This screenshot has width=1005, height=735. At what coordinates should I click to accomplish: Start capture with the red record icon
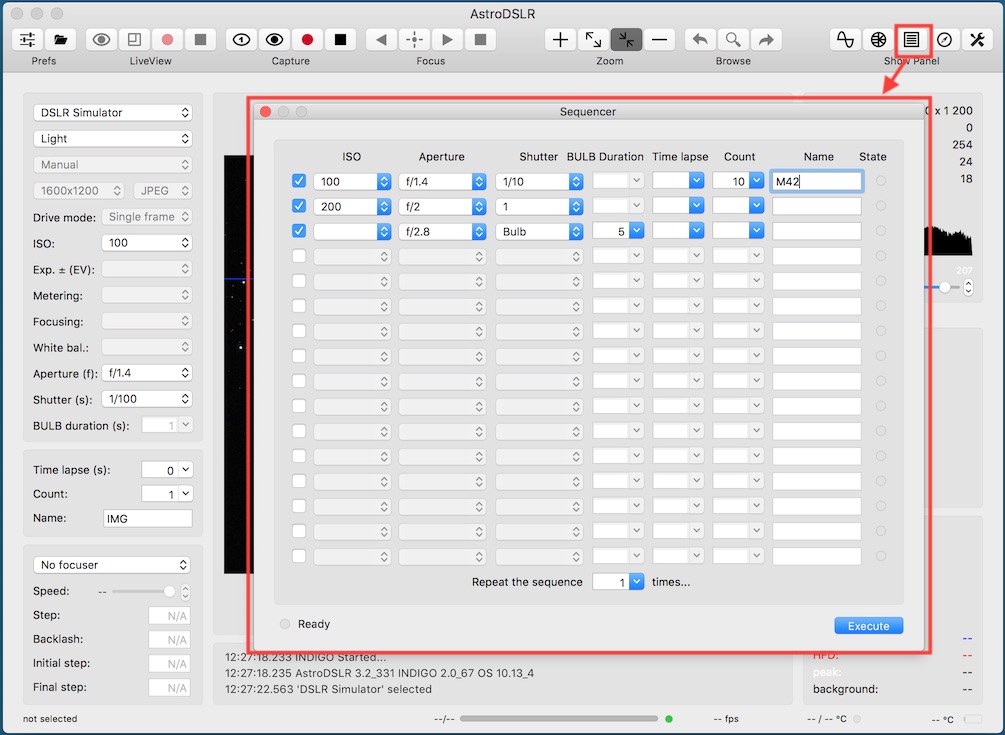pyautogui.click(x=307, y=40)
